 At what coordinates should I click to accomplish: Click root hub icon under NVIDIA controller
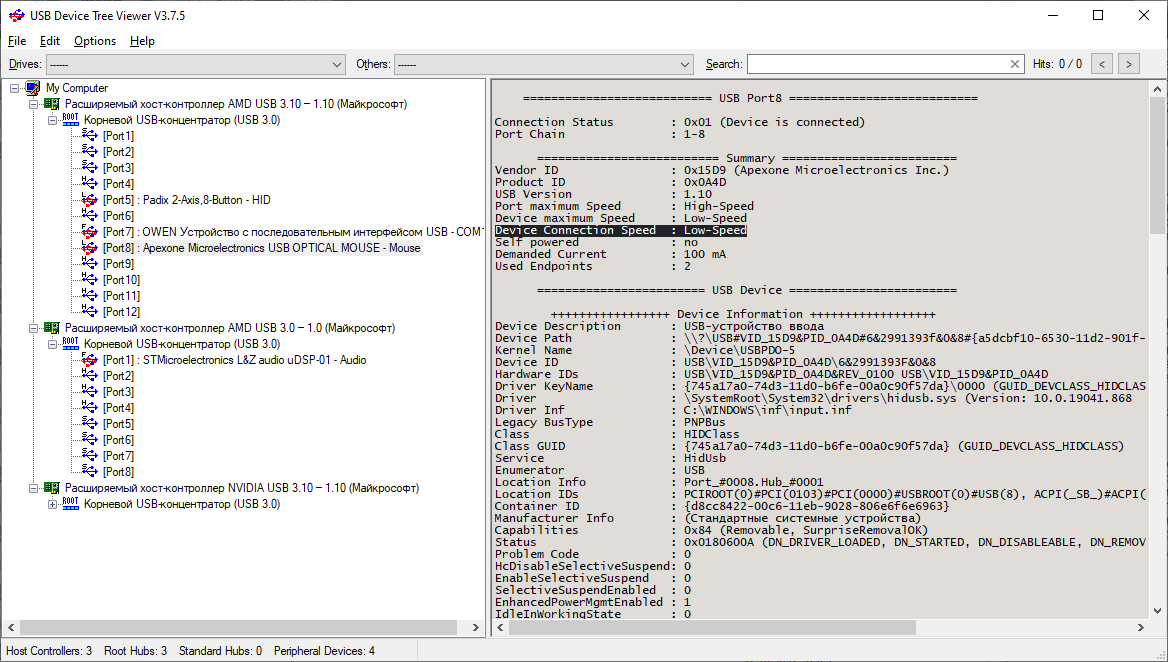pos(71,504)
